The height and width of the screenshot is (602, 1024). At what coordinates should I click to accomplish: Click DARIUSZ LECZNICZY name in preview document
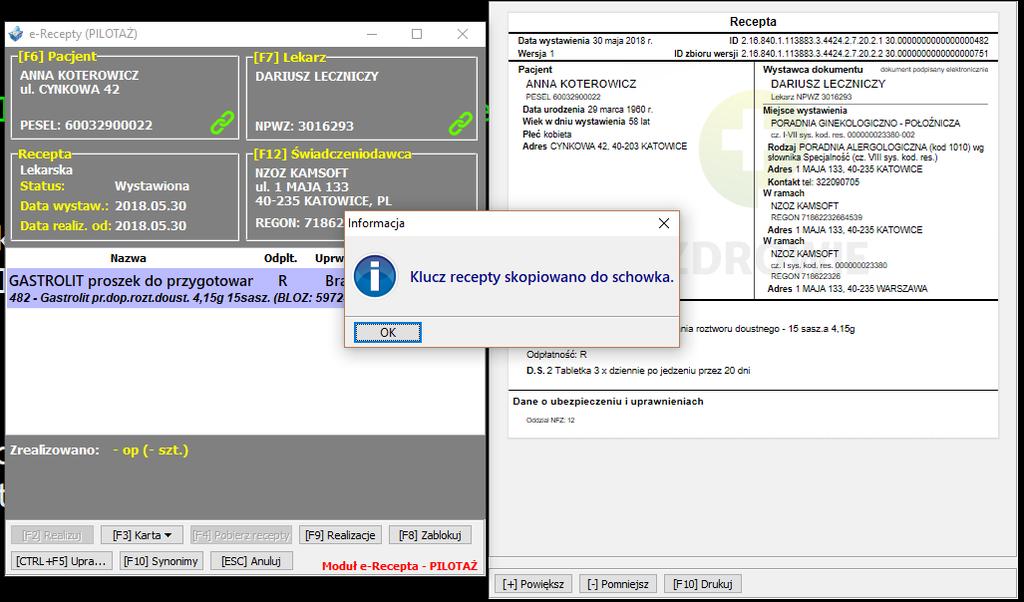(x=828, y=84)
